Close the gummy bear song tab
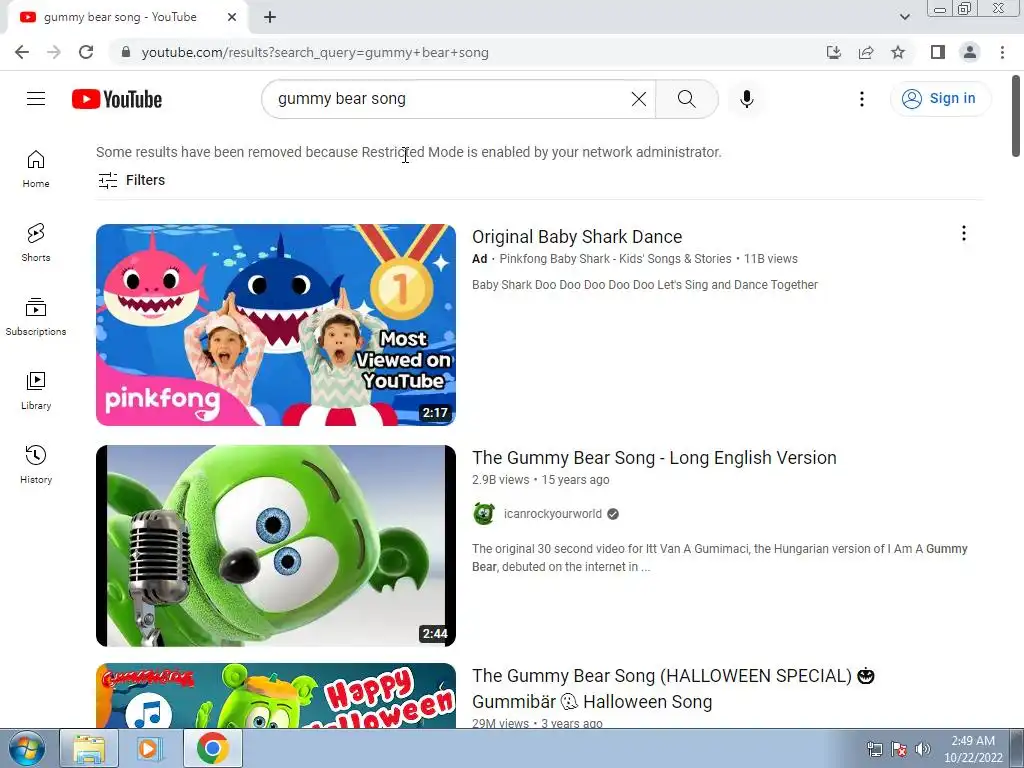1024x768 pixels. 232,17
